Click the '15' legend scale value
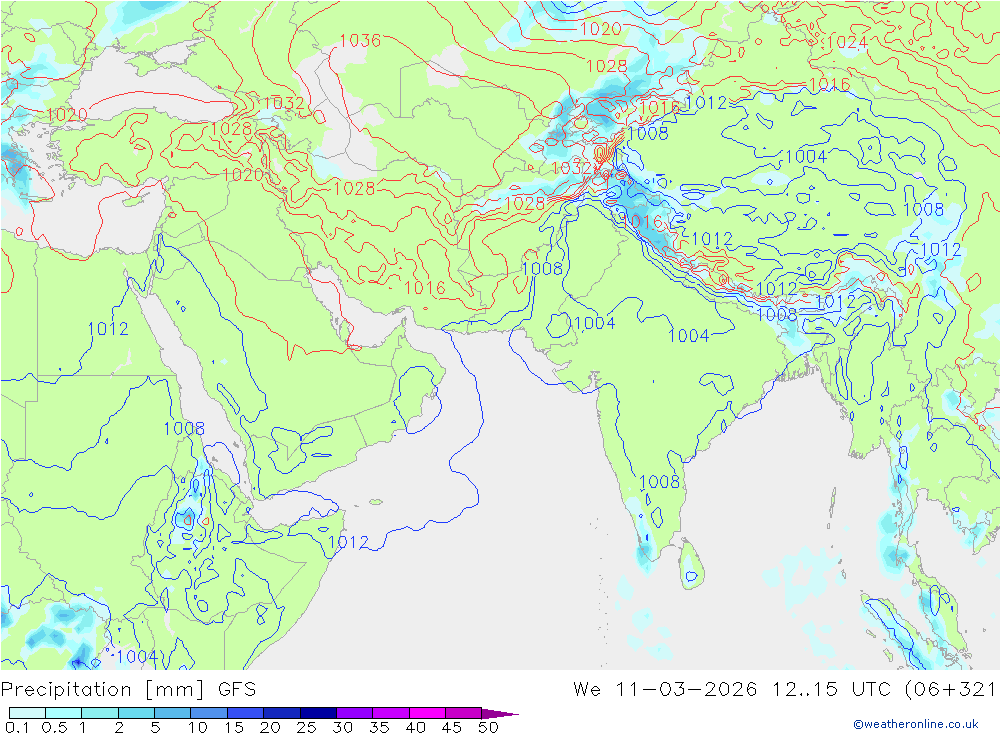1000x733 pixels. [234, 727]
